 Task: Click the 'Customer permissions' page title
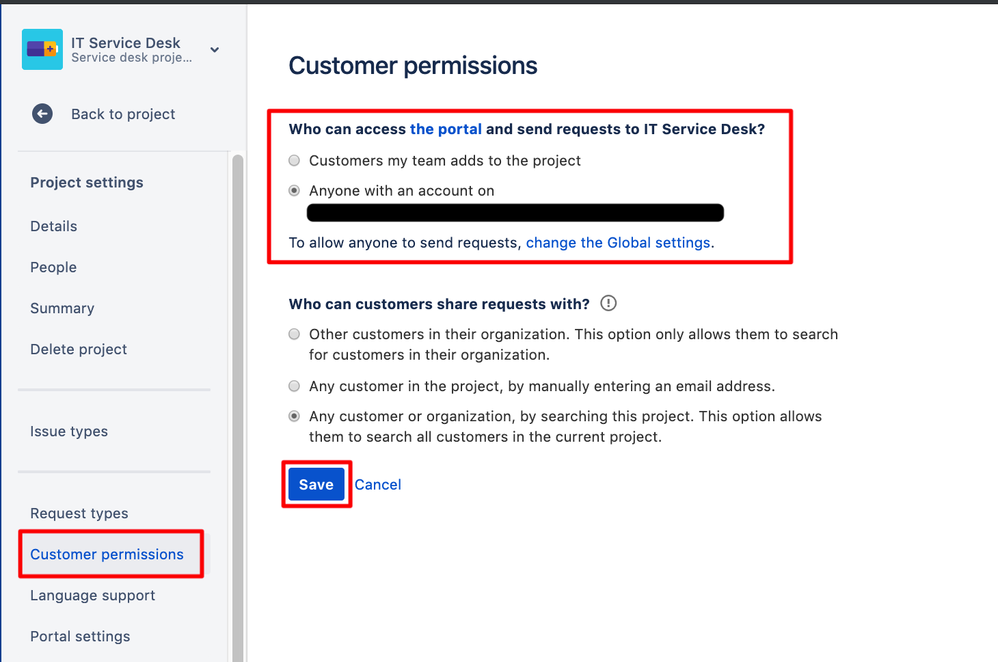coord(413,66)
